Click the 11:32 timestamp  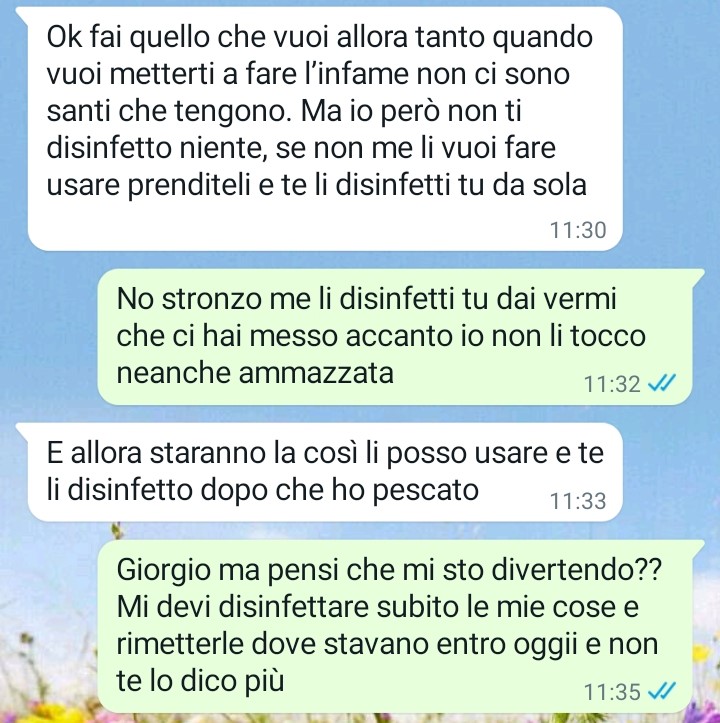612,384
